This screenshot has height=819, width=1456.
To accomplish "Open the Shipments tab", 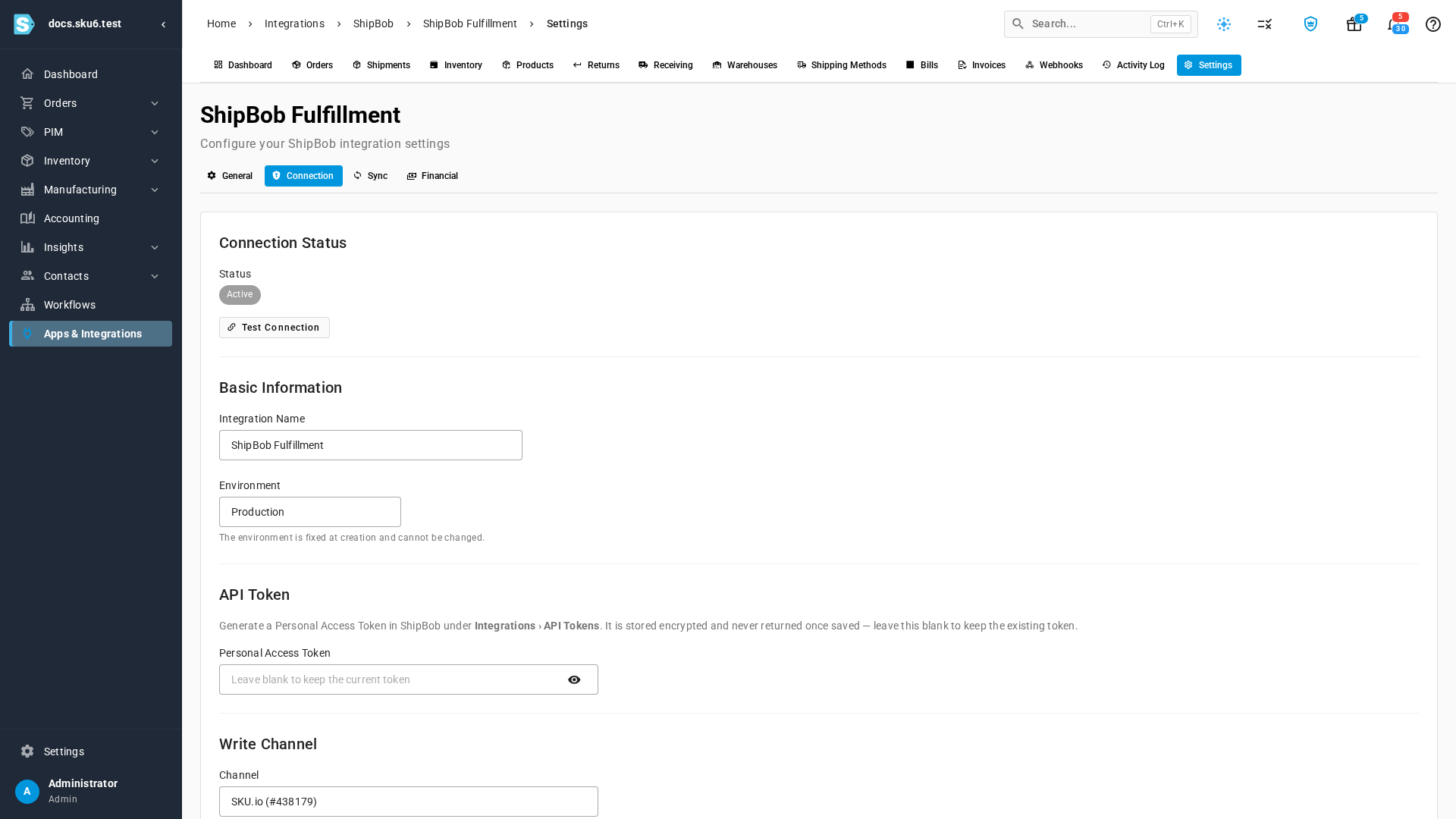I will point(381,65).
